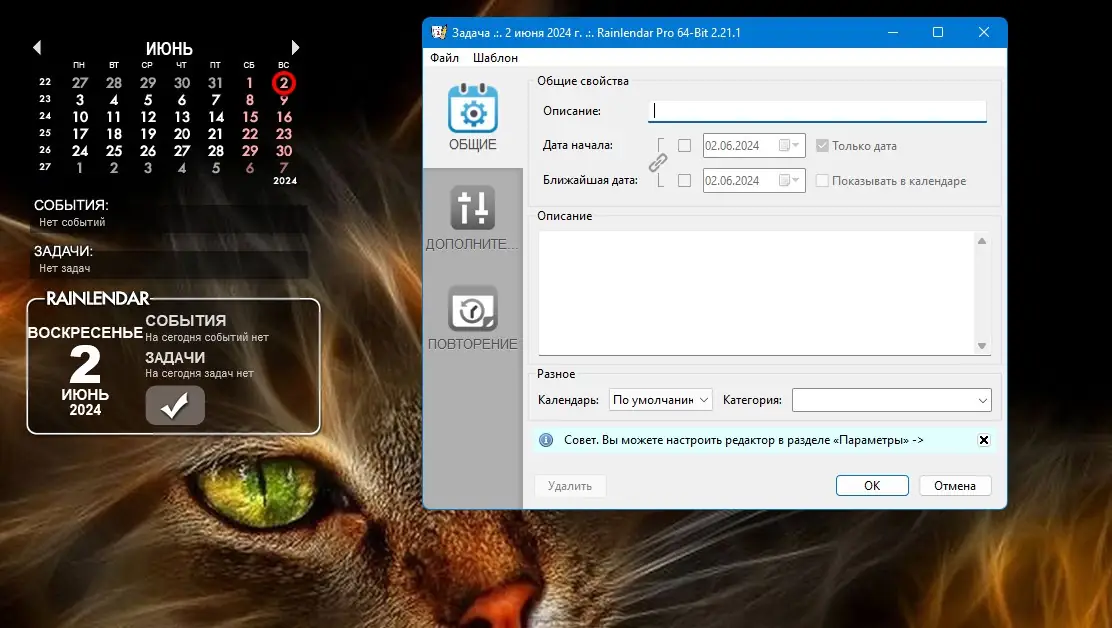Image resolution: width=1112 pixels, height=628 pixels.
Task: Open the Ближайшая дата date picker dropdown
Action: tap(790, 181)
